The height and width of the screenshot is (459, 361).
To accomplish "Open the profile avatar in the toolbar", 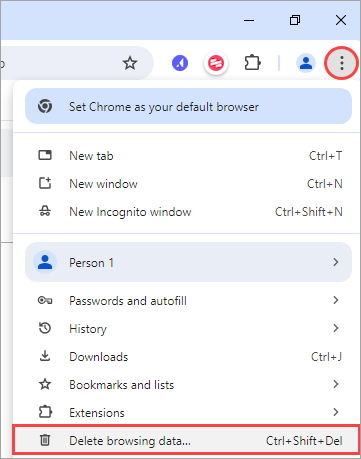I will 306,63.
